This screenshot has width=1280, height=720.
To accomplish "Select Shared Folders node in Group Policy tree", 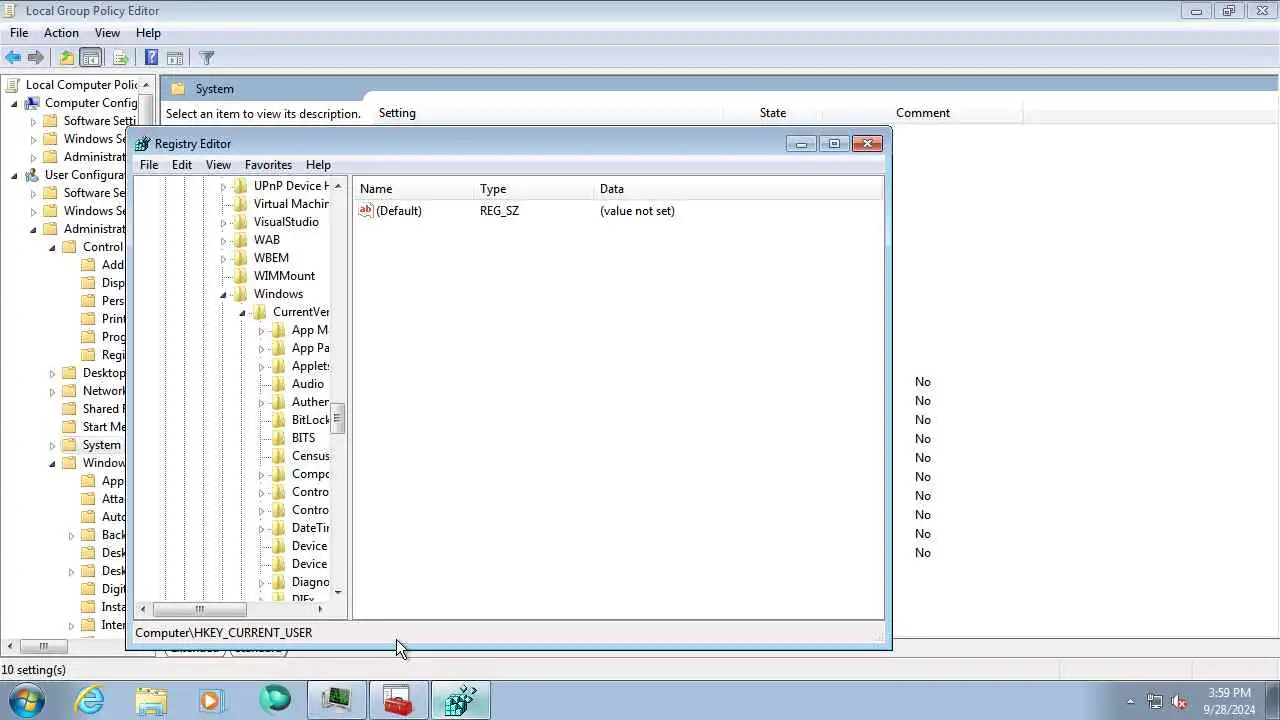I will [x=102, y=409].
